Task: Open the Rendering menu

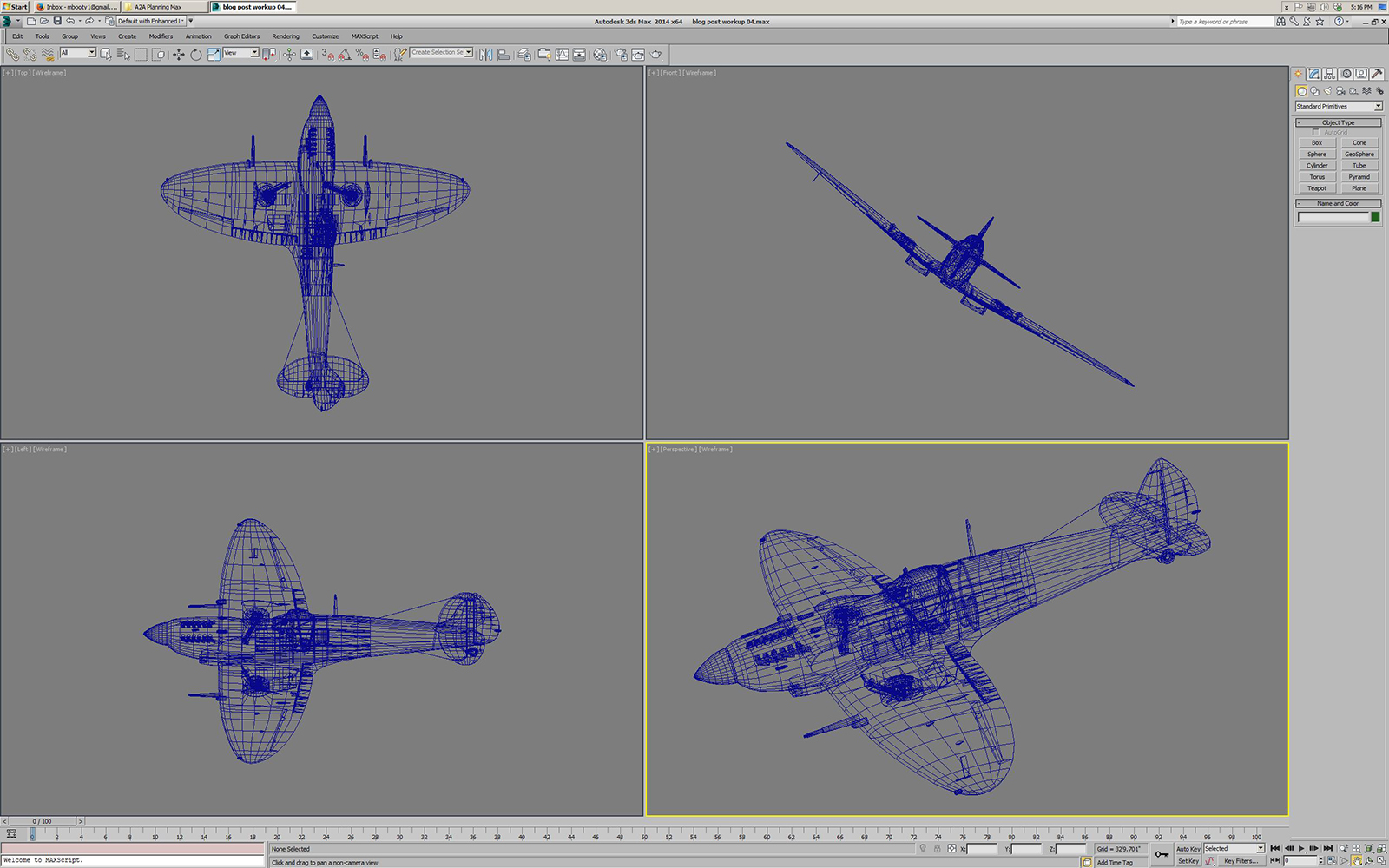Action: pyautogui.click(x=286, y=36)
